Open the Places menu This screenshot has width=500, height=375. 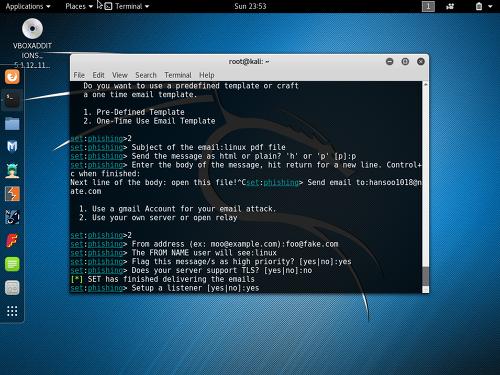click(79, 6)
